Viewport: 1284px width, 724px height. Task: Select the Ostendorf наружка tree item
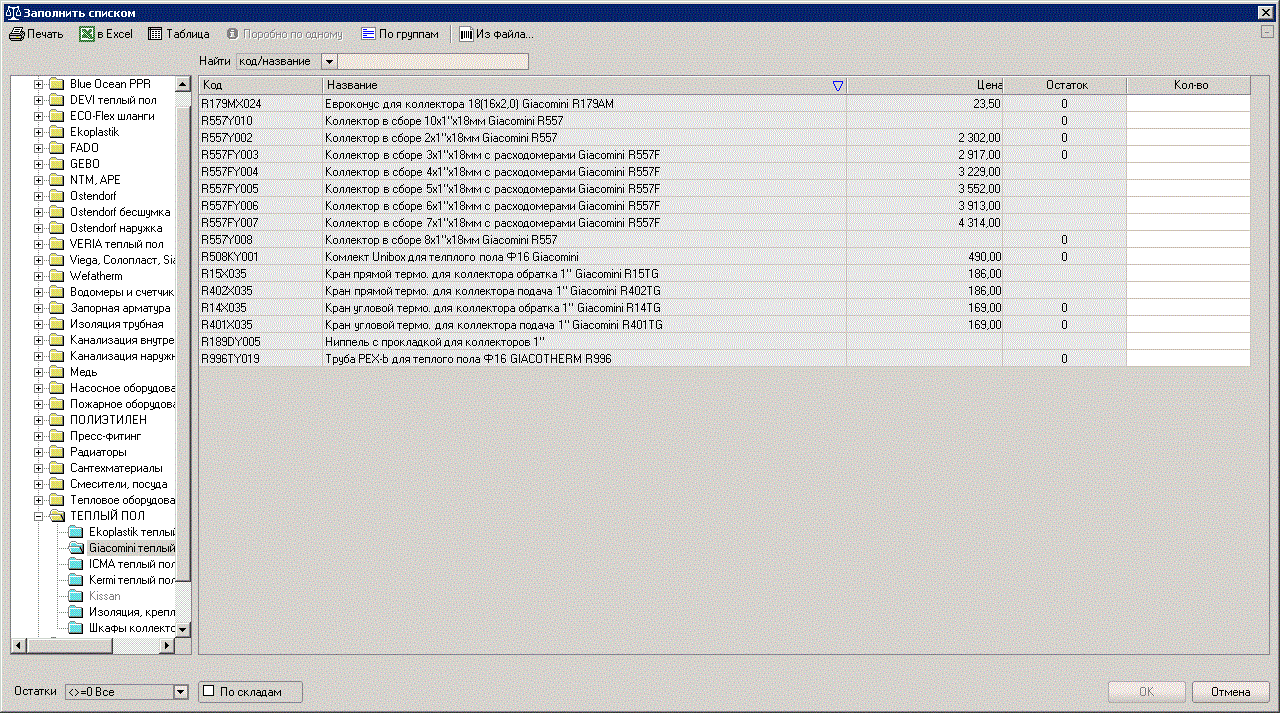(116, 228)
